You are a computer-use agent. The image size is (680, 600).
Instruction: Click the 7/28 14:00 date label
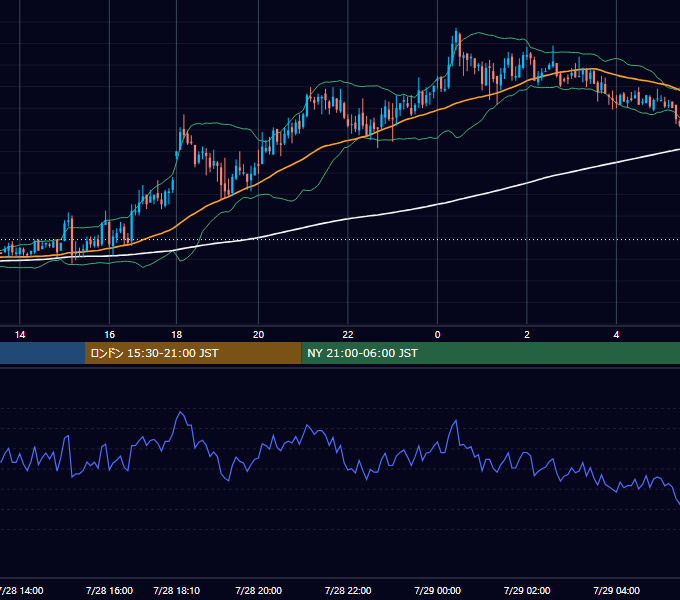[21, 590]
